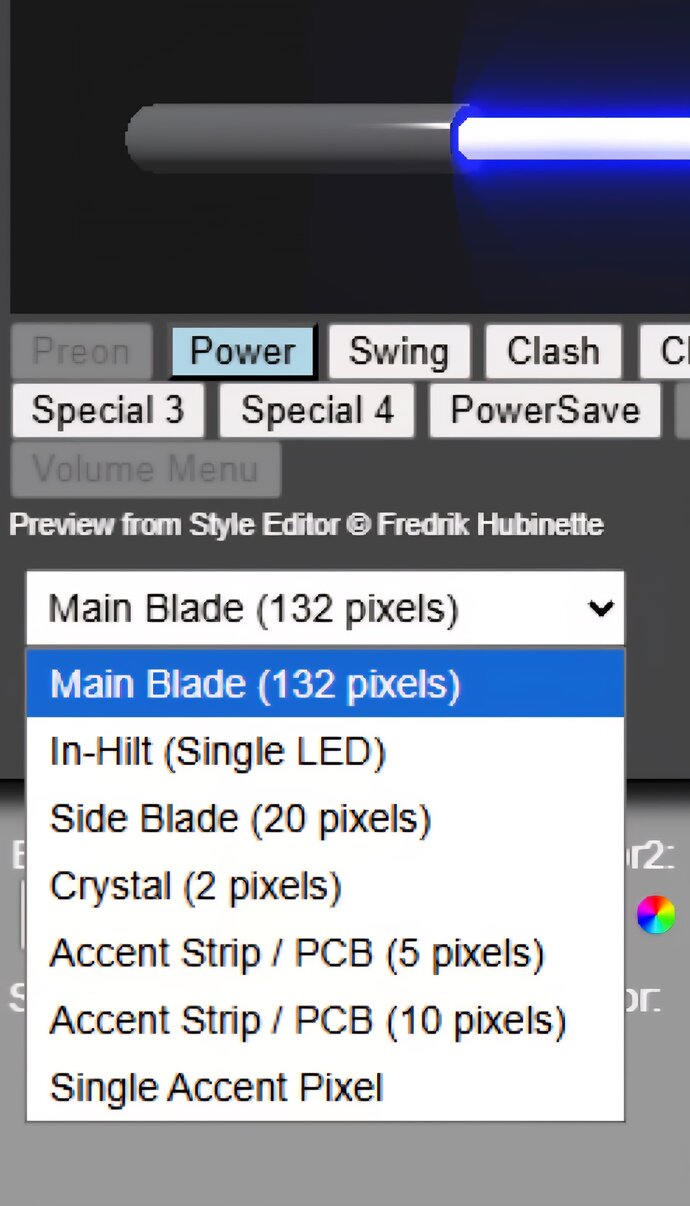
Task: Trigger the Swing effect button
Action: point(399,352)
